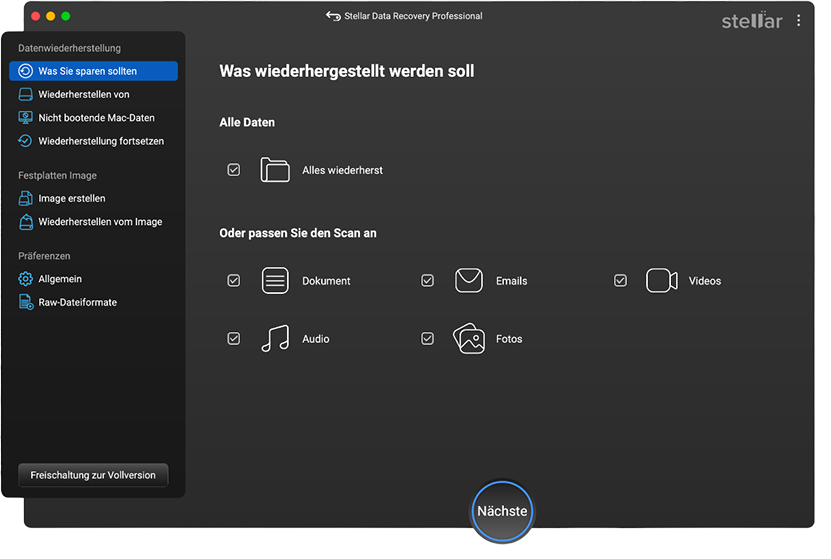The image size is (831, 559).
Task: Open the three-dot more options menu
Action: [x=798, y=21]
